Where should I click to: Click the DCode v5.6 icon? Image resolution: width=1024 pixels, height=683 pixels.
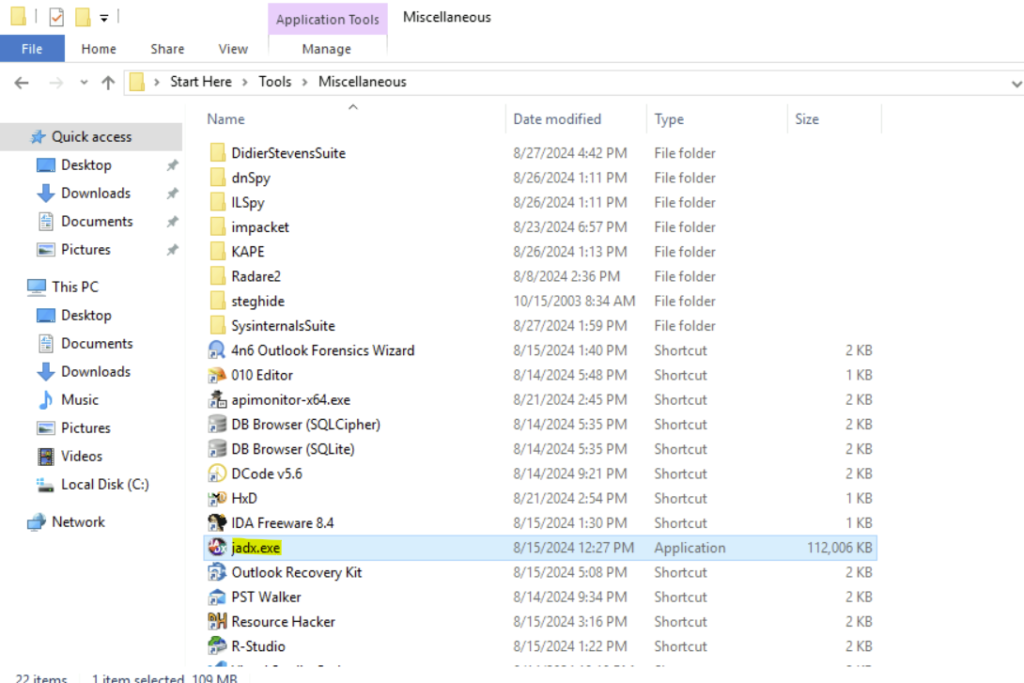point(217,474)
